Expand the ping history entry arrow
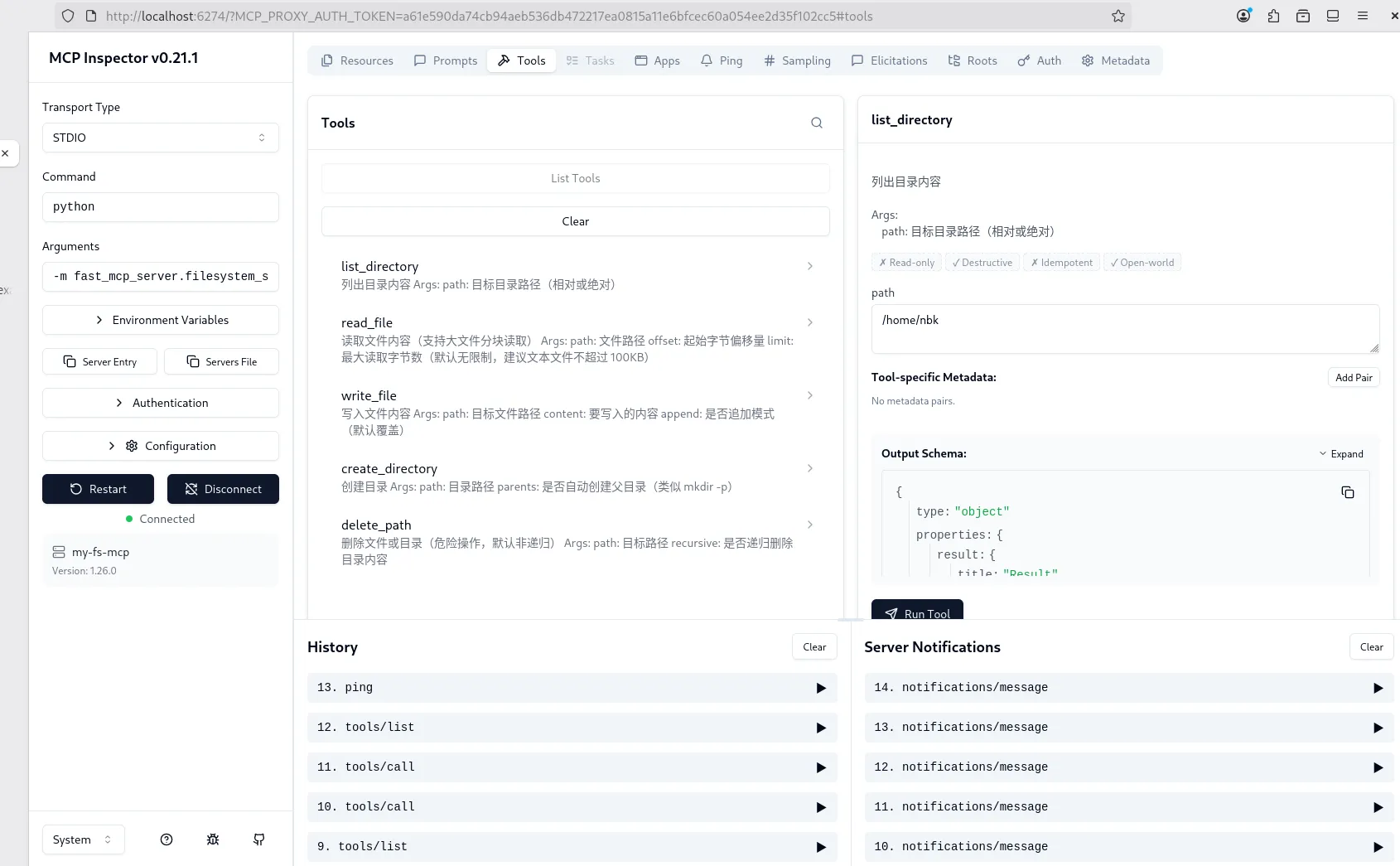Image resolution: width=1400 pixels, height=866 pixels. tap(820, 688)
